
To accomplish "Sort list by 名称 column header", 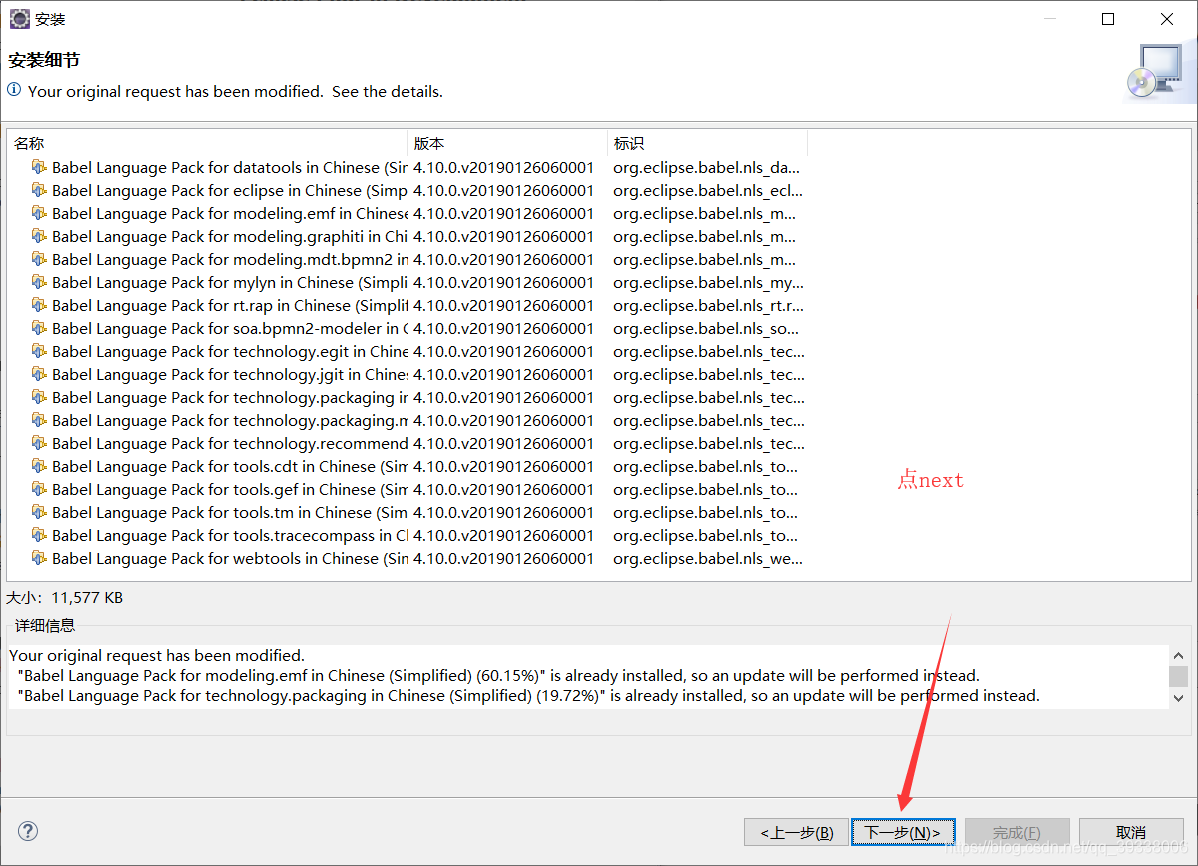I will pos(207,143).
